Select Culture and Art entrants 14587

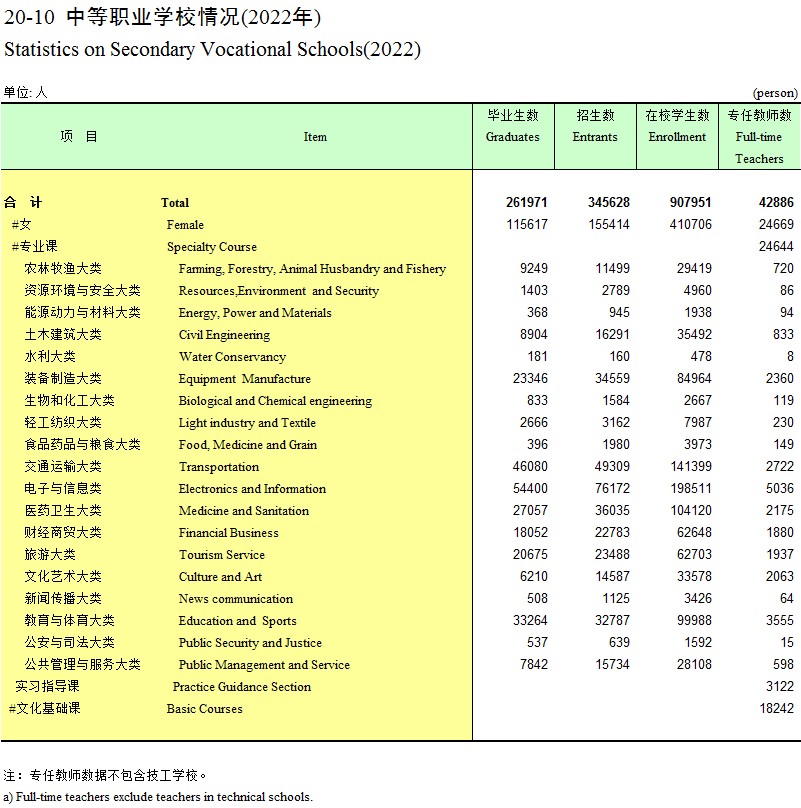(x=612, y=576)
